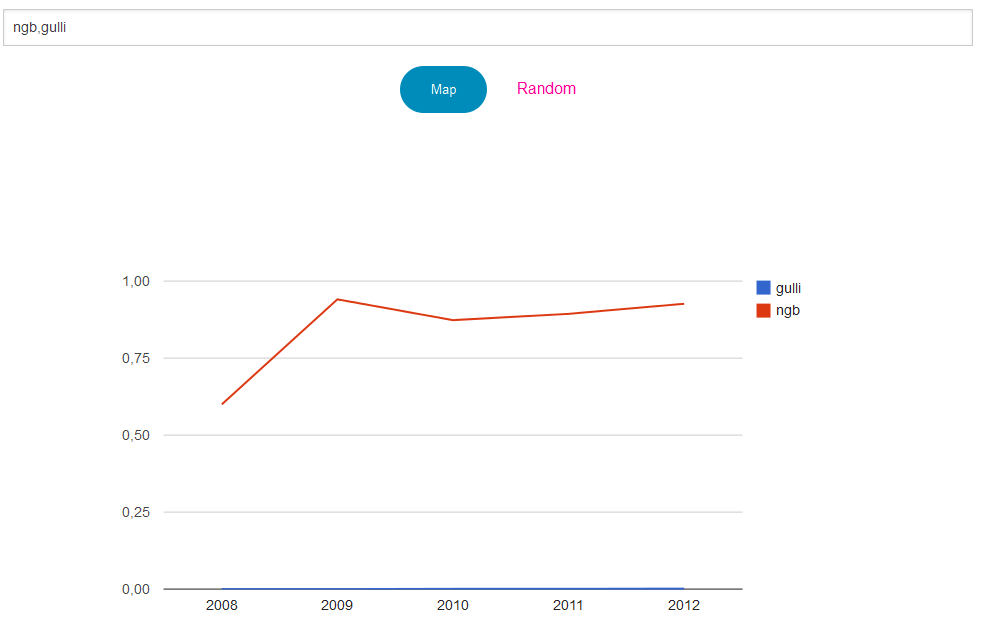Viewport: 983px width, 623px height.
Task: Click the 1,00 y-axis label
Action: (x=136, y=281)
